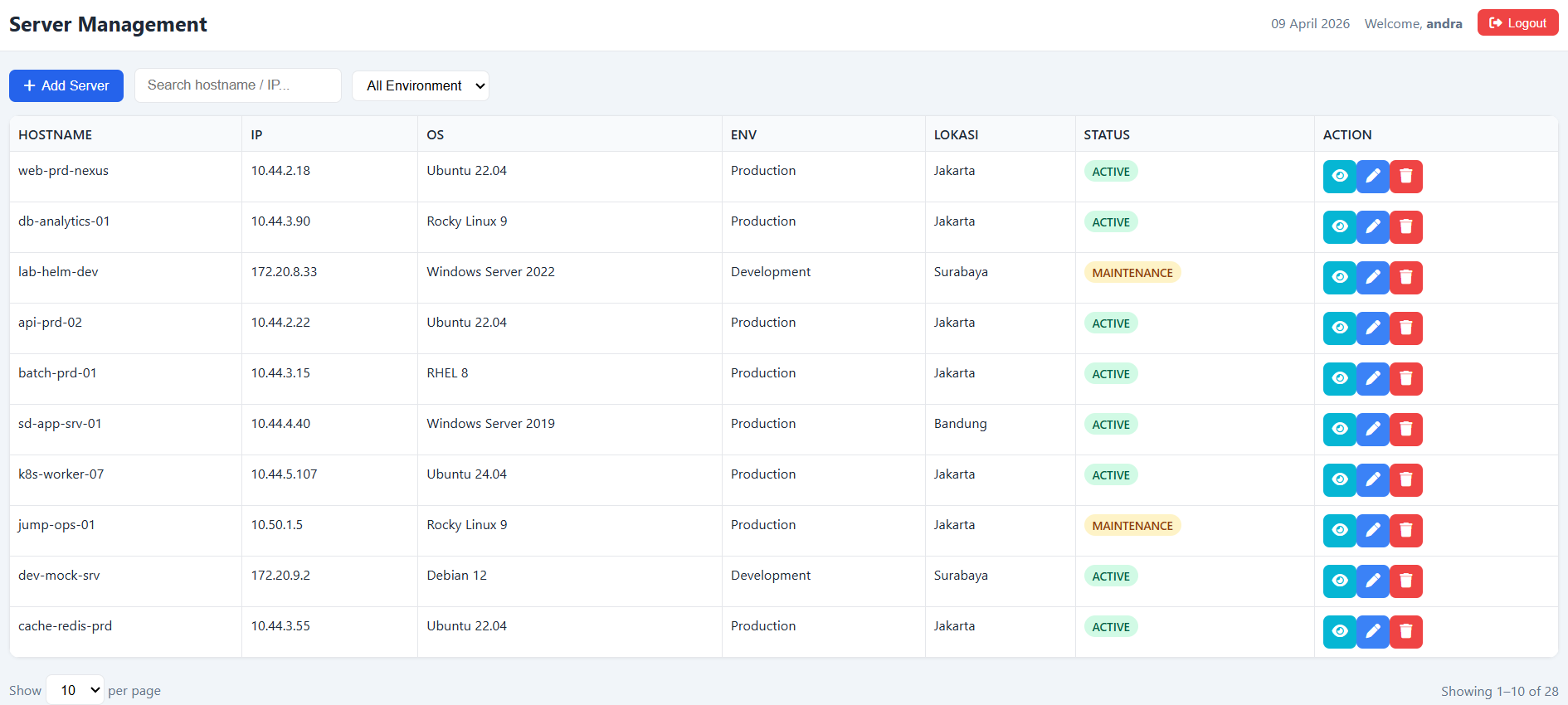1568x705 pixels.
Task: Log out with the Logout button
Action: (x=1517, y=23)
